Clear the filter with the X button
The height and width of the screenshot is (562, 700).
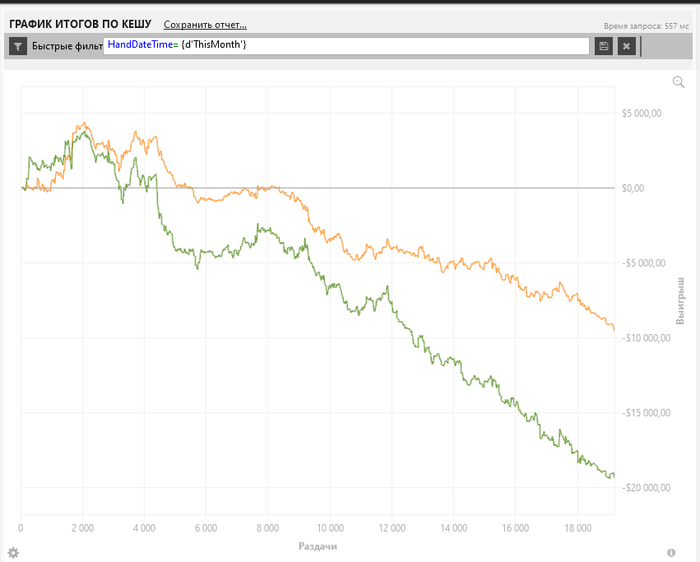click(627, 46)
